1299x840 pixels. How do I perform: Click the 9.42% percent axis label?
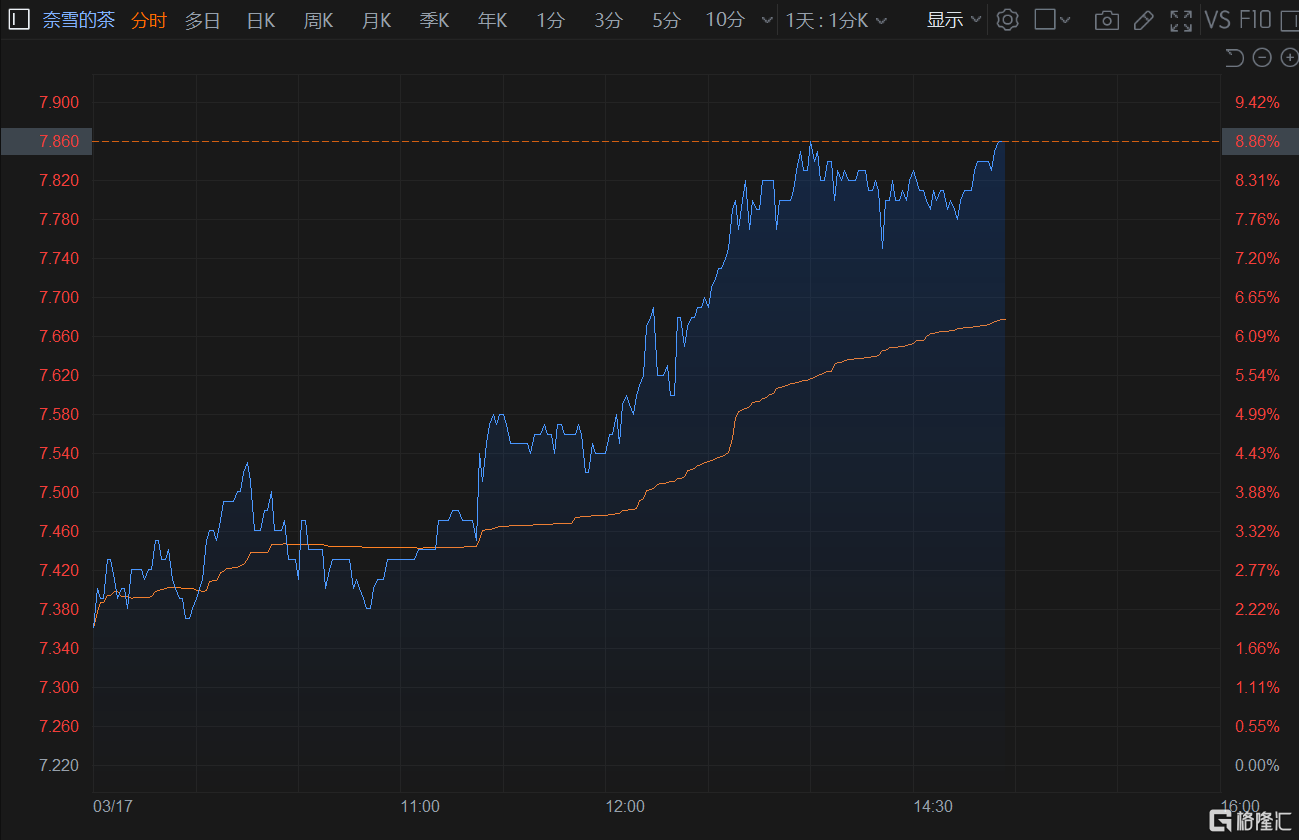tap(1258, 102)
